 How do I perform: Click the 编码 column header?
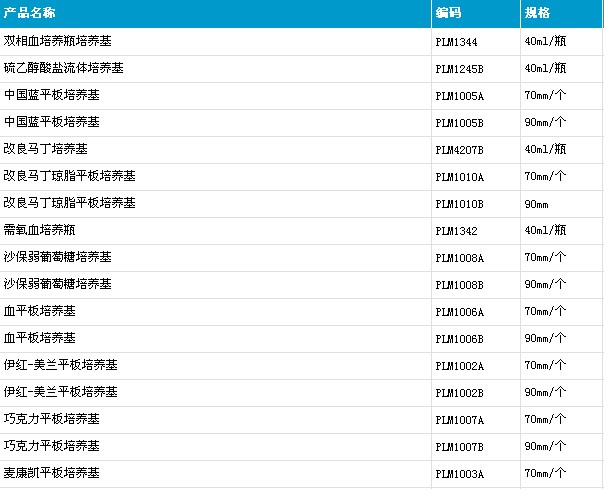tap(448, 13)
